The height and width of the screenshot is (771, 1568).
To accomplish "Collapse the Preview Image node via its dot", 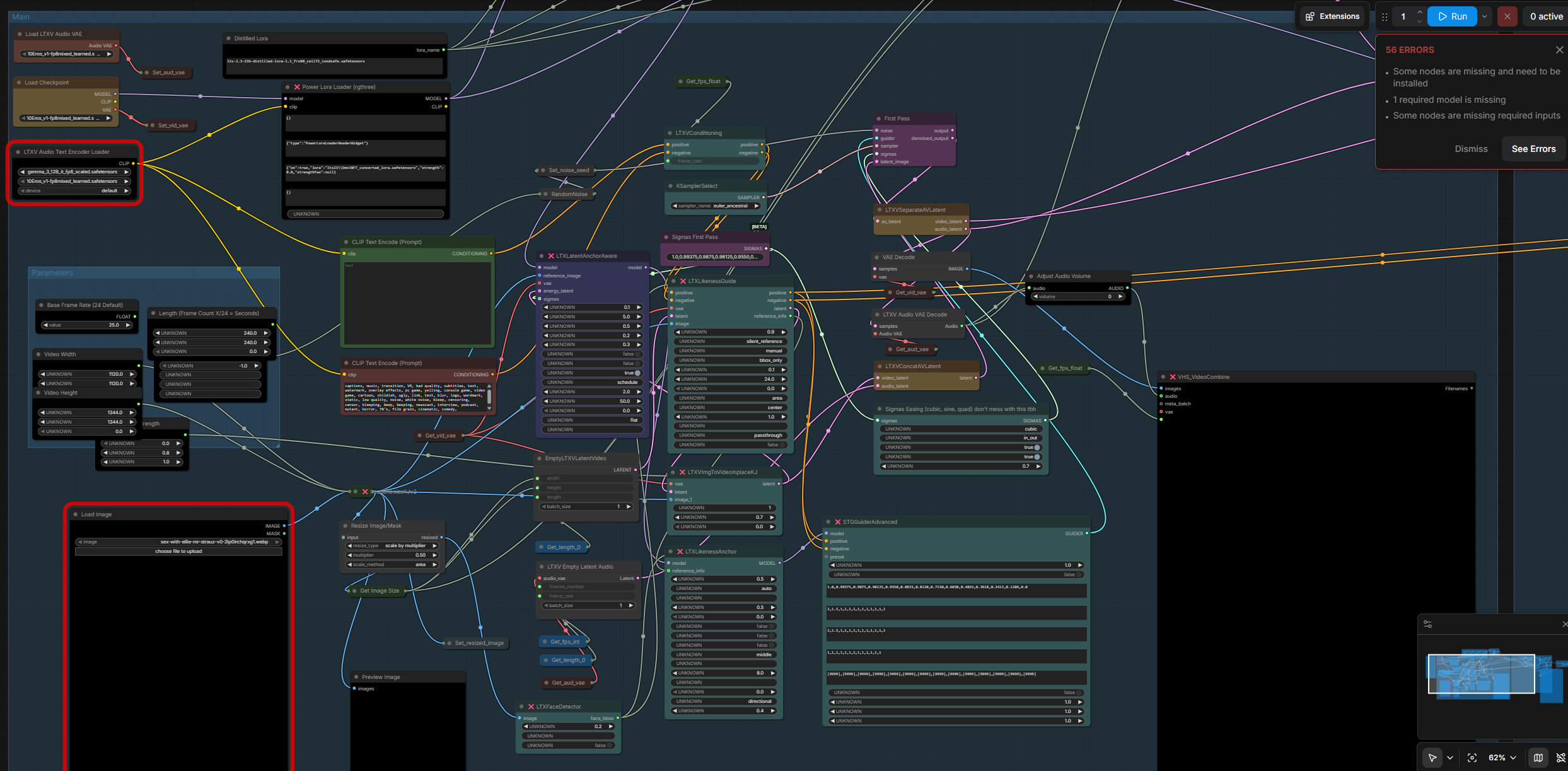I will pos(356,677).
